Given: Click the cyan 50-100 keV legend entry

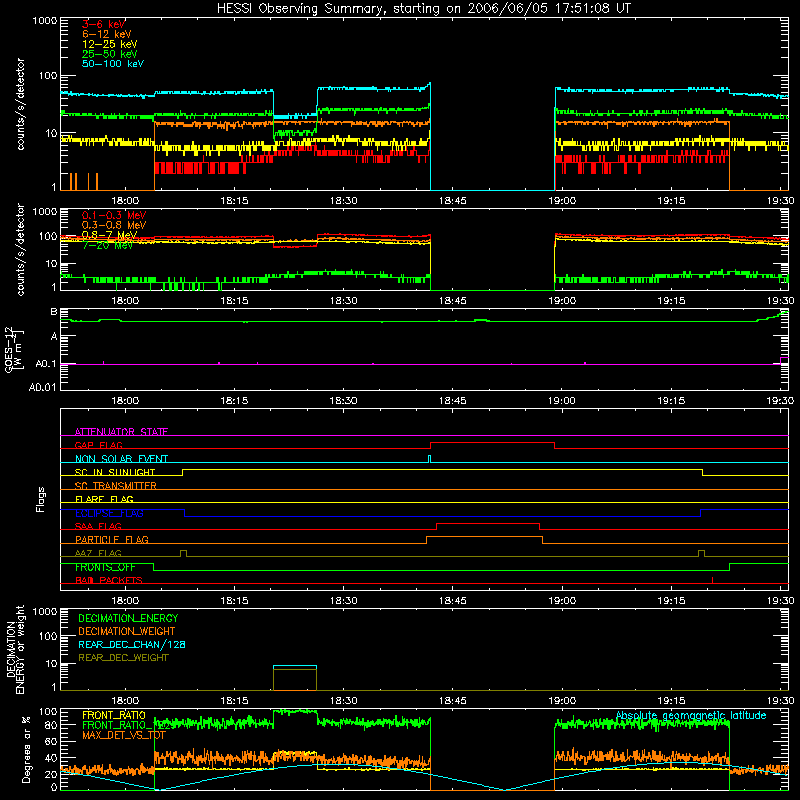Looking at the screenshot, I should pos(113,64).
